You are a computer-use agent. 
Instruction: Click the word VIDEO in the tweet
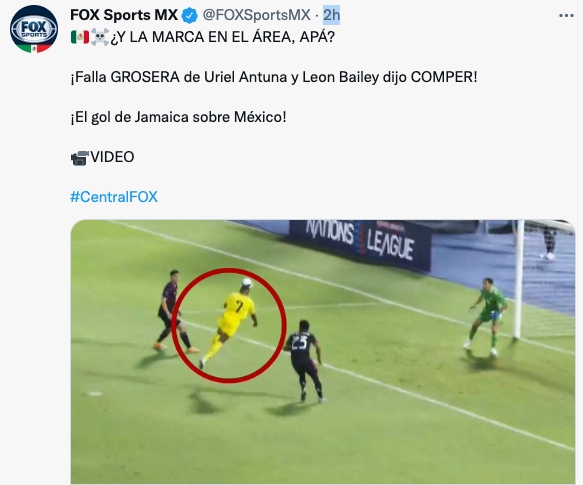pos(112,157)
